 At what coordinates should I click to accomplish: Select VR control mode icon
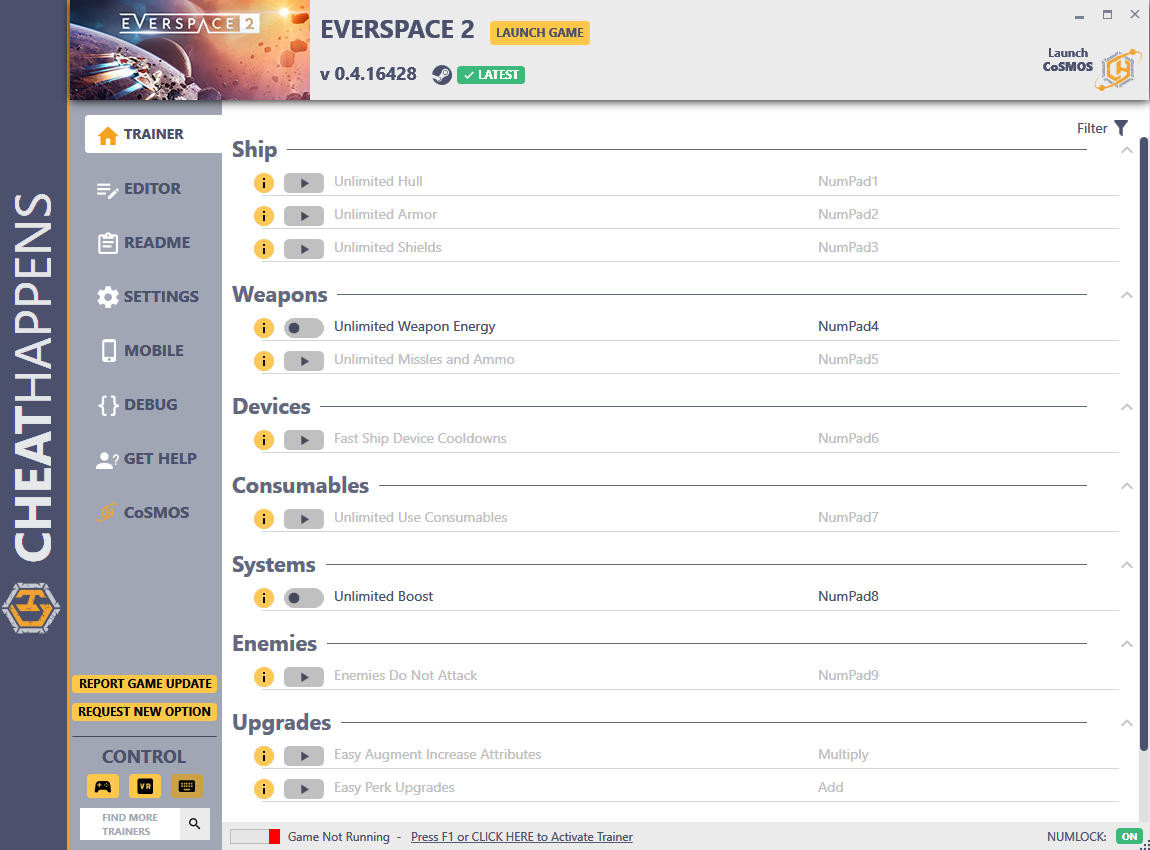[145, 786]
